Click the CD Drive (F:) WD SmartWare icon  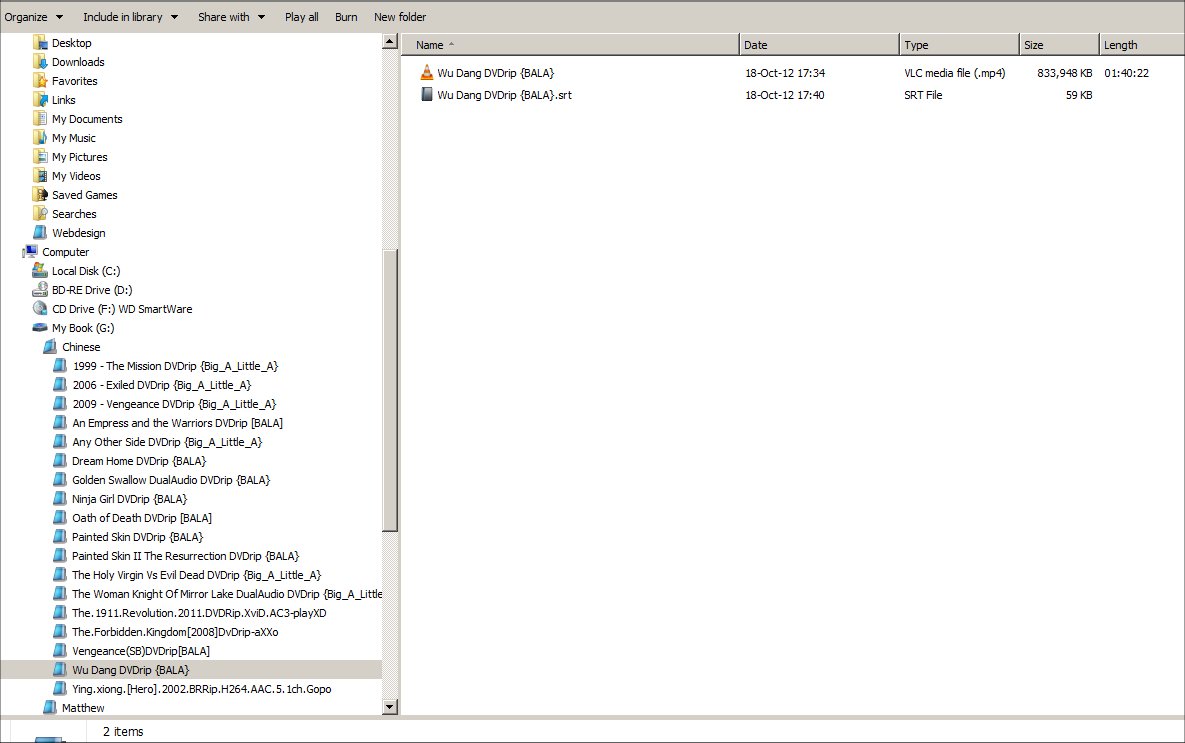coord(40,309)
